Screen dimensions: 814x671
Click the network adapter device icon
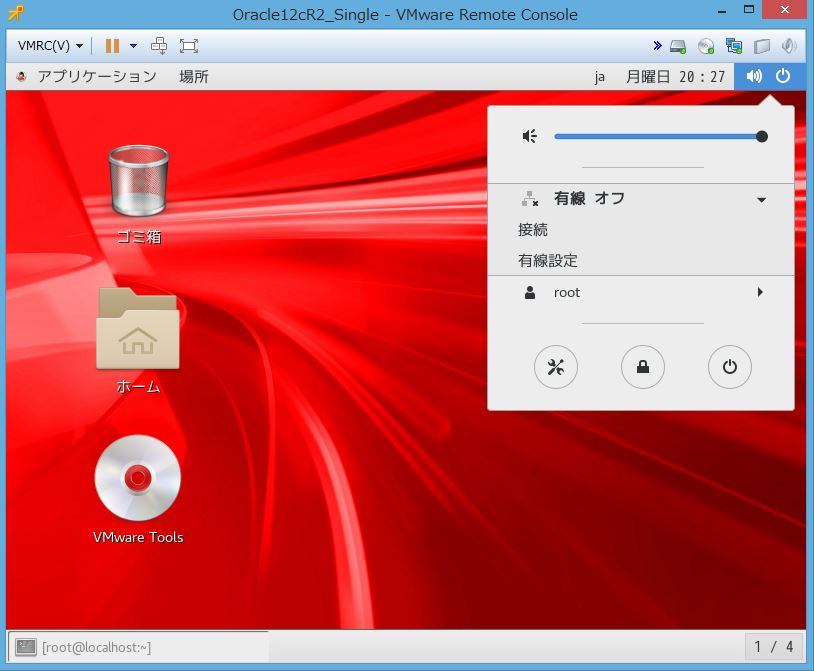(734, 46)
